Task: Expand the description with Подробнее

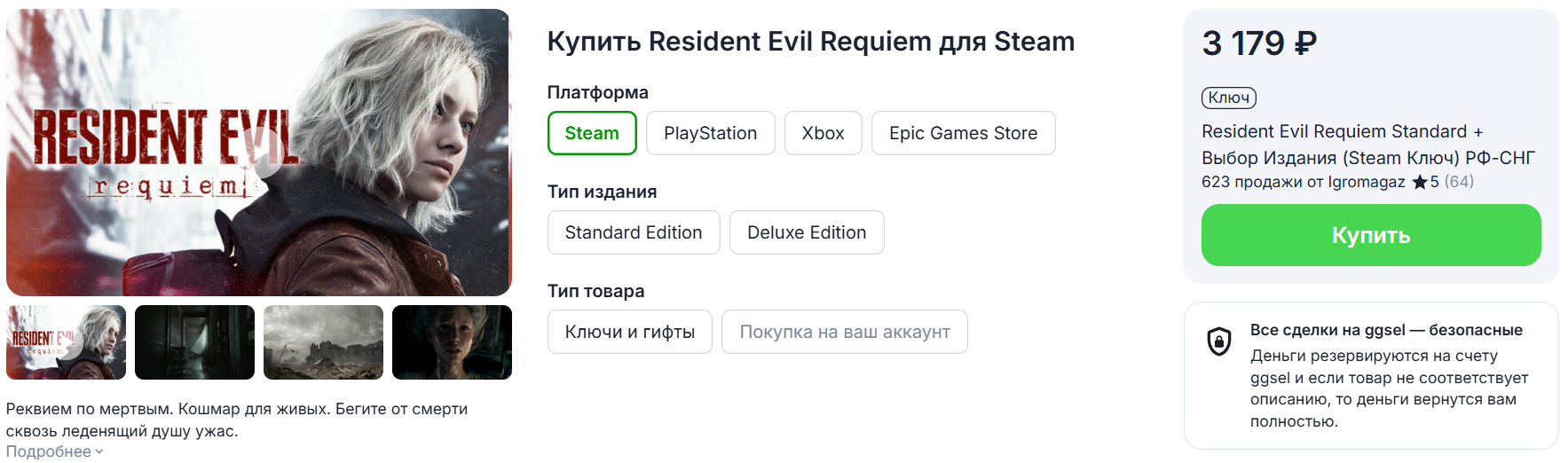Action: 55,451
